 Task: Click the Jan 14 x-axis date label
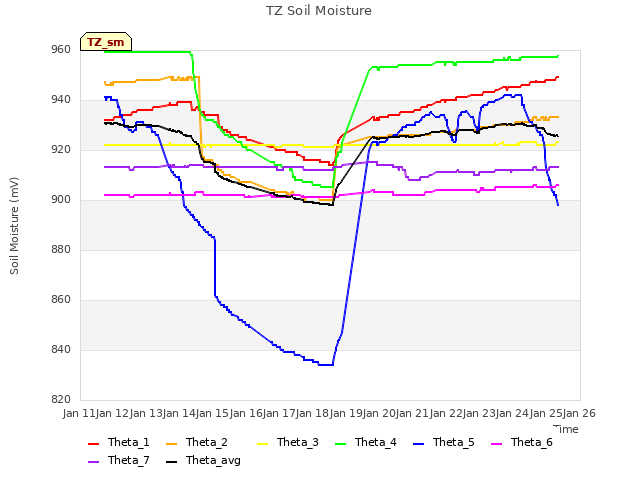tap(179, 413)
